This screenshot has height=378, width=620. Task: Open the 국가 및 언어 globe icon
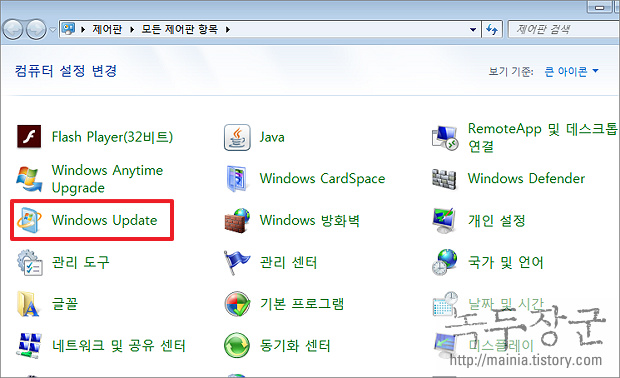tap(444, 262)
